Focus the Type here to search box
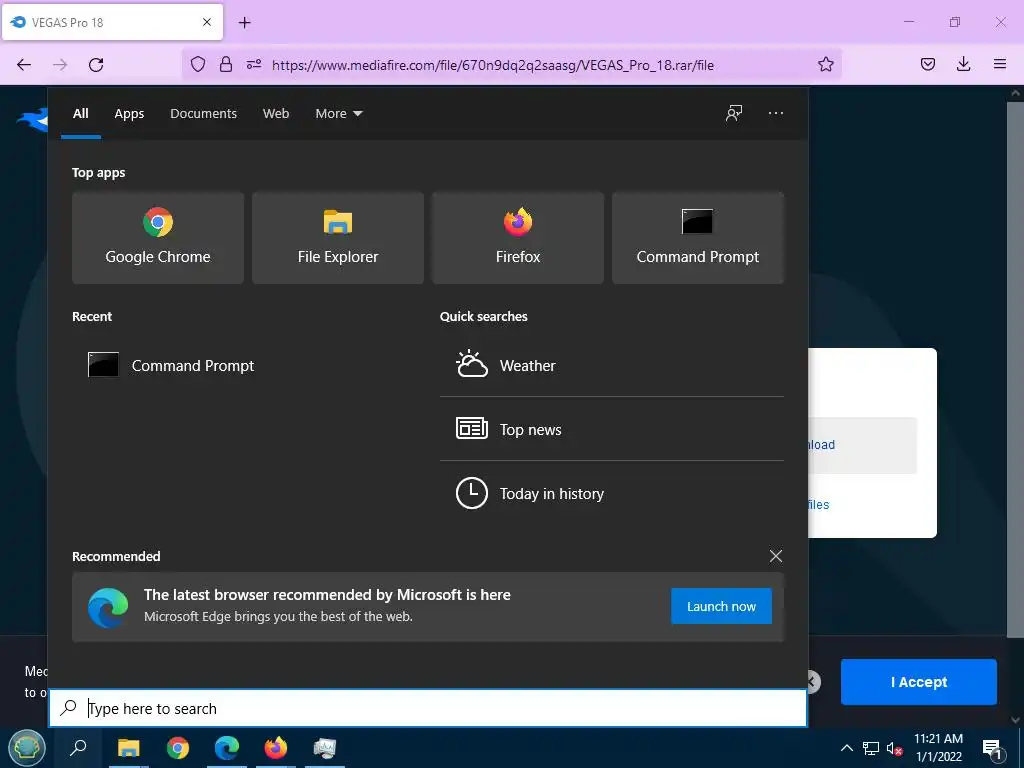This screenshot has height=768, width=1024. [x=428, y=708]
